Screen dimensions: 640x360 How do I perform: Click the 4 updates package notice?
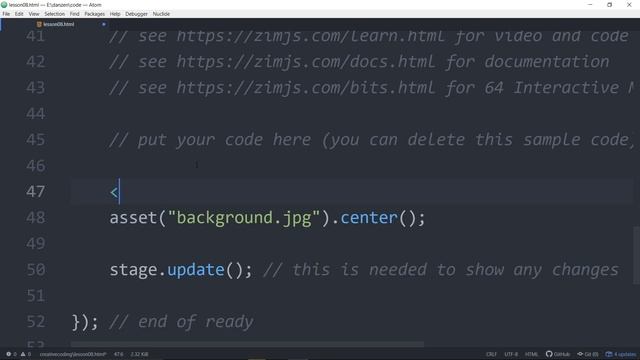[x=621, y=354]
